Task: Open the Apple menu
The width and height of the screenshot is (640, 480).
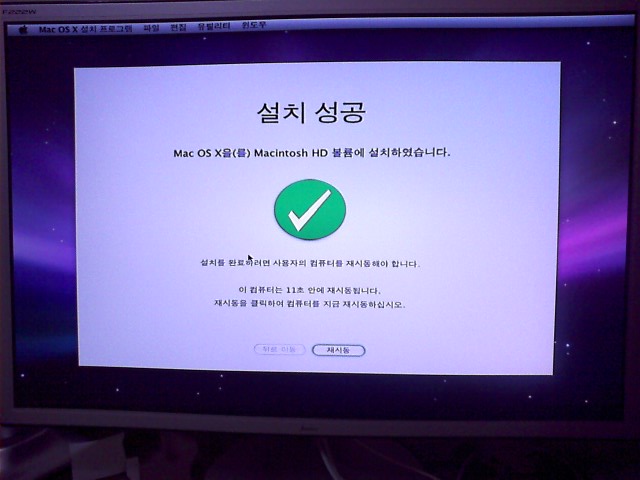Action: coord(23,29)
